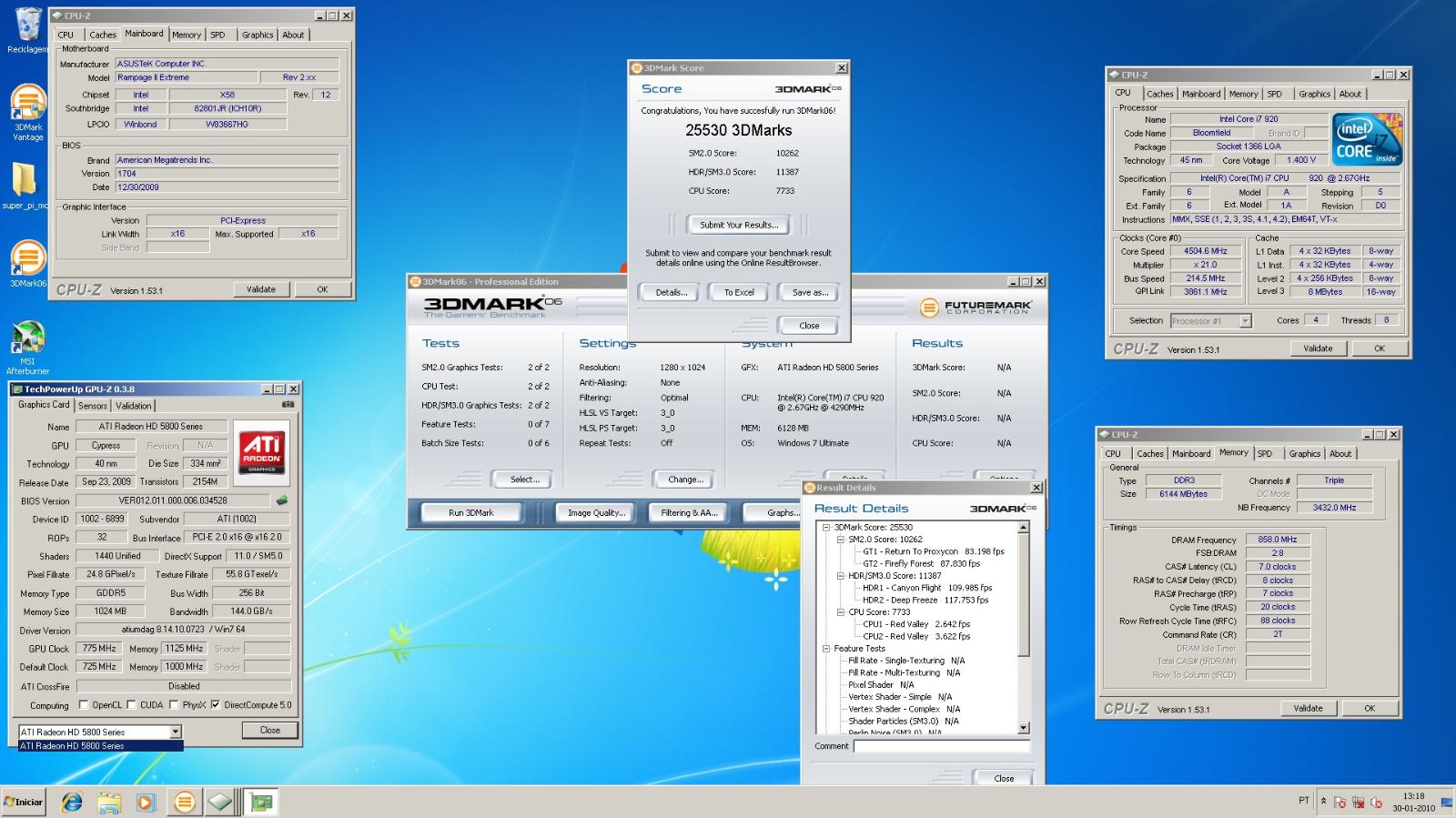Open Caches tab in Mainboard CPU-Z window

click(103, 35)
